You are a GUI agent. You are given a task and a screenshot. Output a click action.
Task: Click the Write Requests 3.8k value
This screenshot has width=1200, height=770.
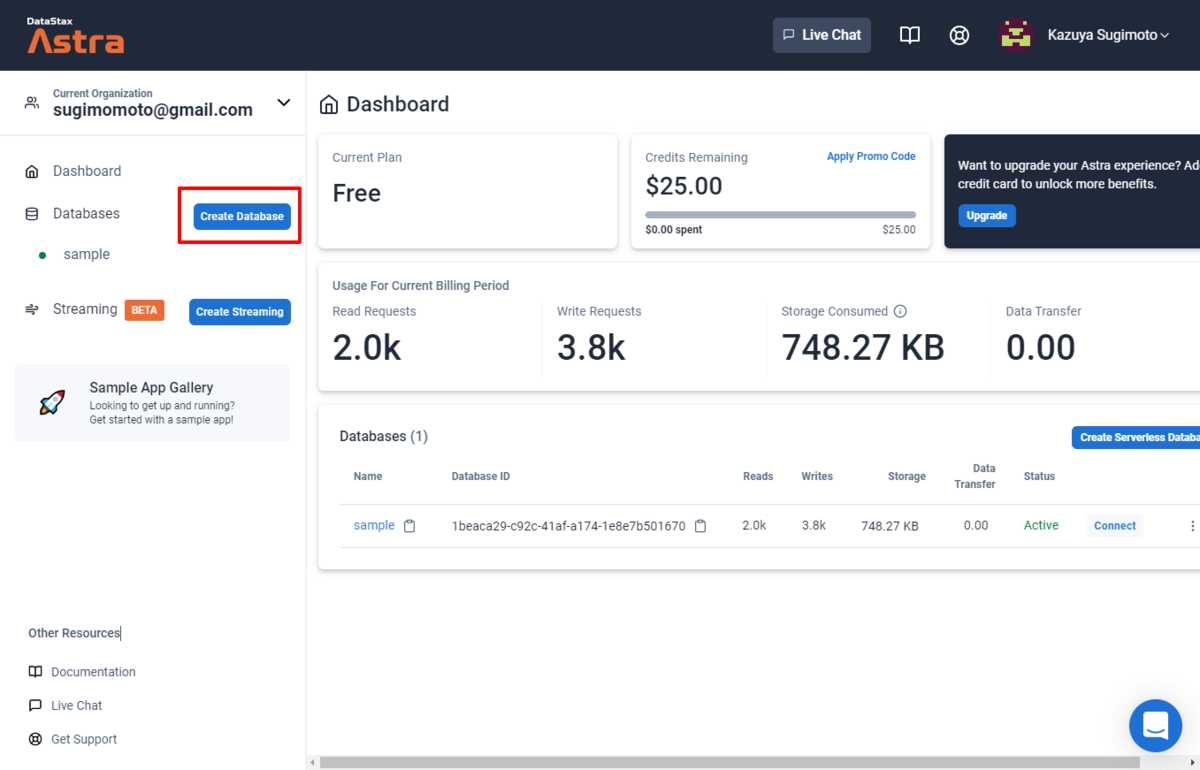pyautogui.click(x=591, y=348)
